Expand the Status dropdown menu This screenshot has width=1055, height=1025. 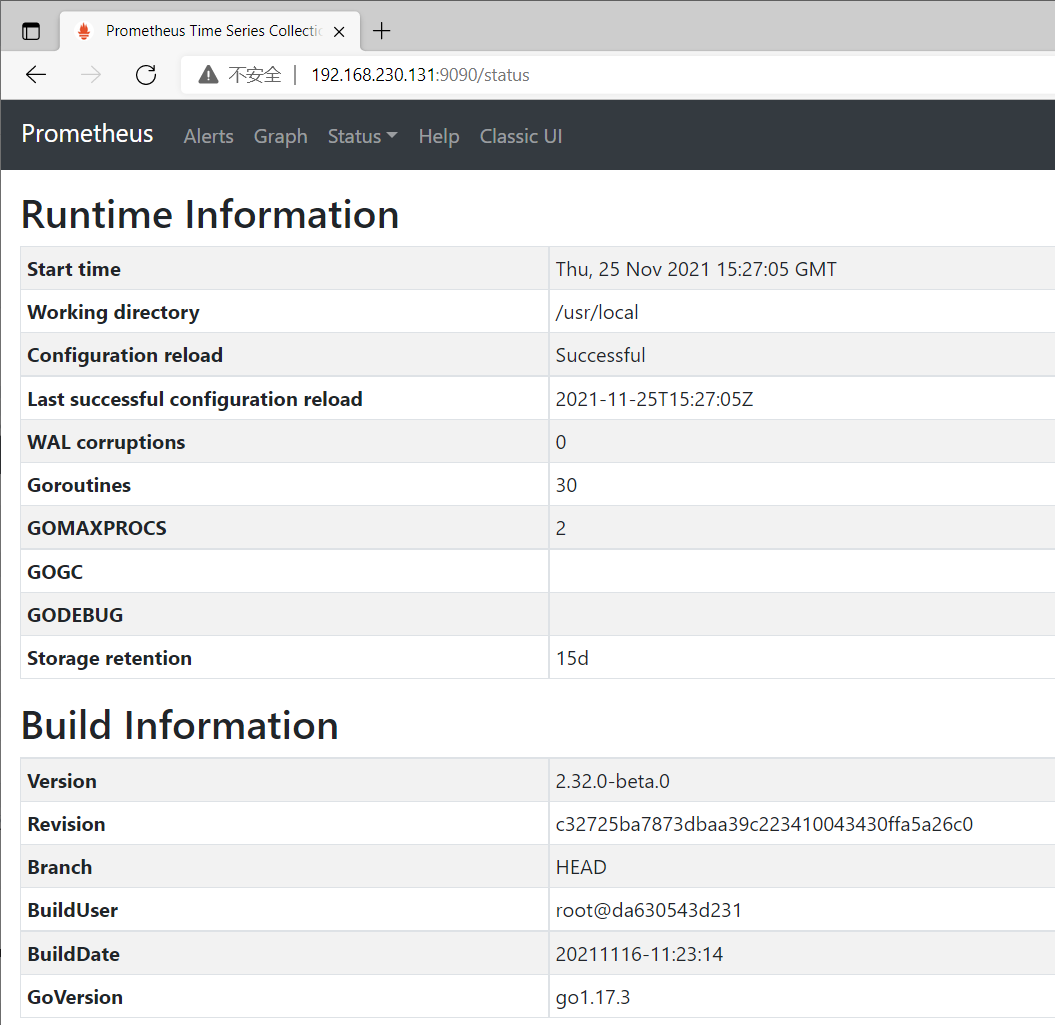pyautogui.click(x=363, y=137)
